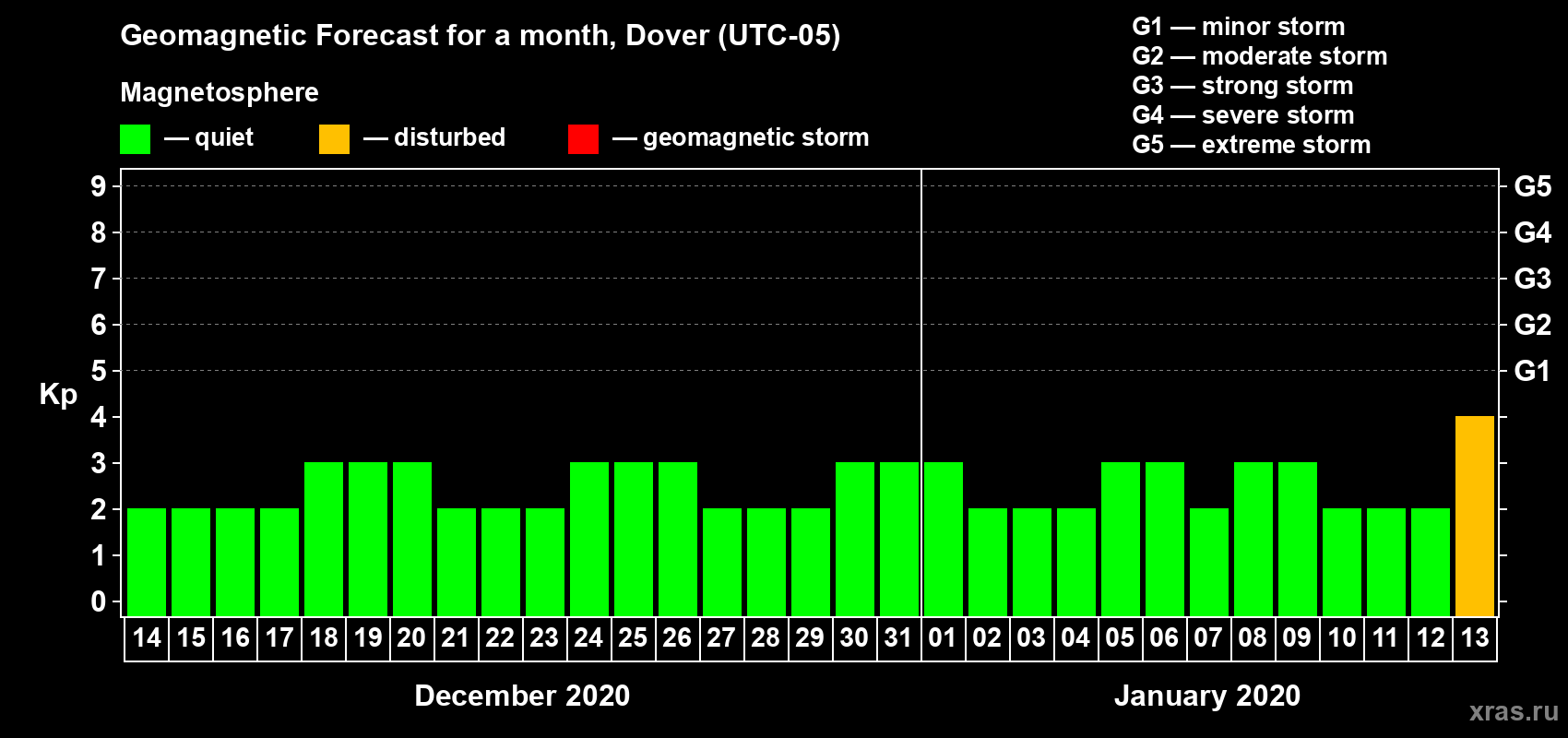Click the 'disturbed' legend label

450,137
